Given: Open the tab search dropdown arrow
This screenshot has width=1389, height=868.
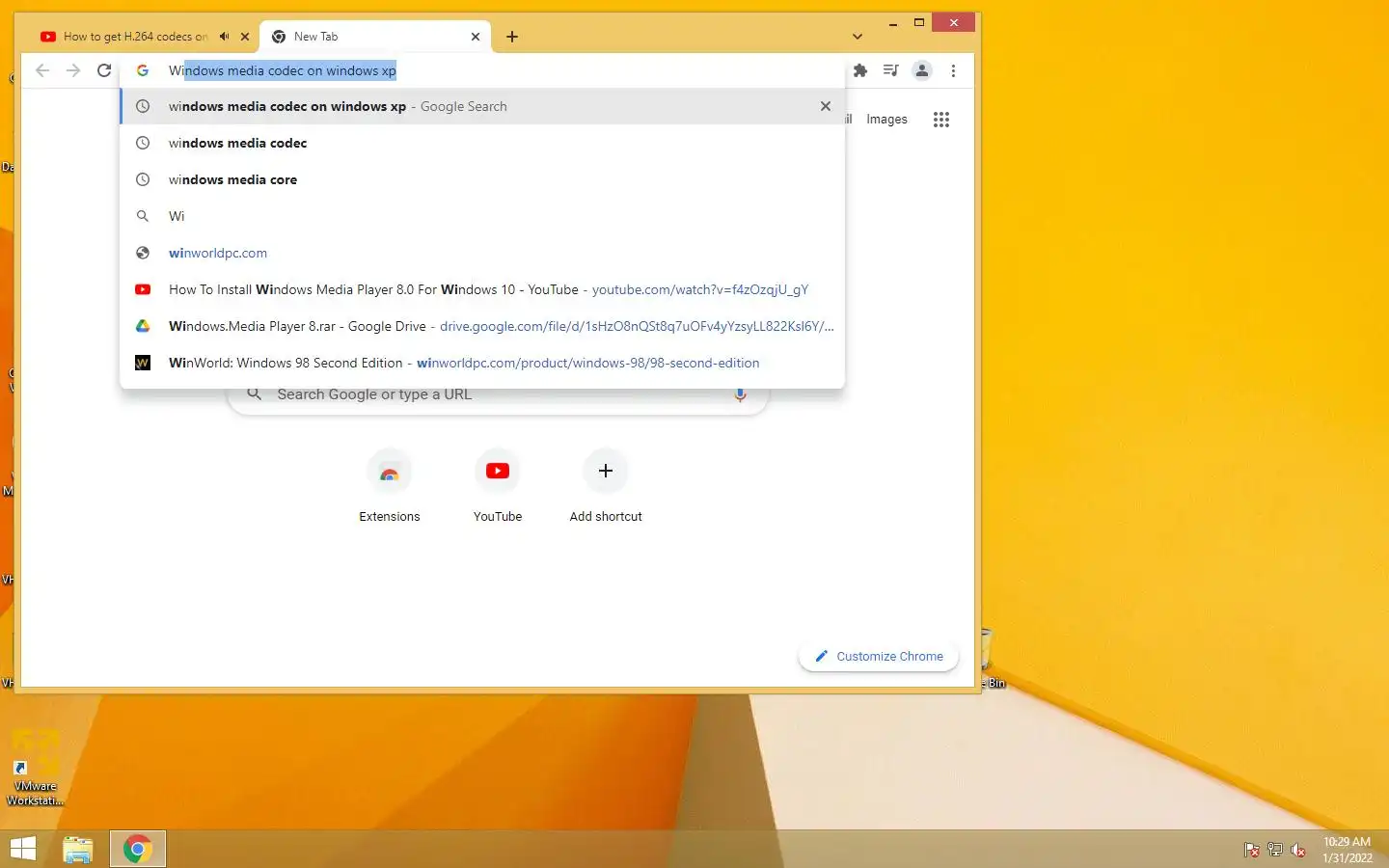Looking at the screenshot, I should [858, 37].
